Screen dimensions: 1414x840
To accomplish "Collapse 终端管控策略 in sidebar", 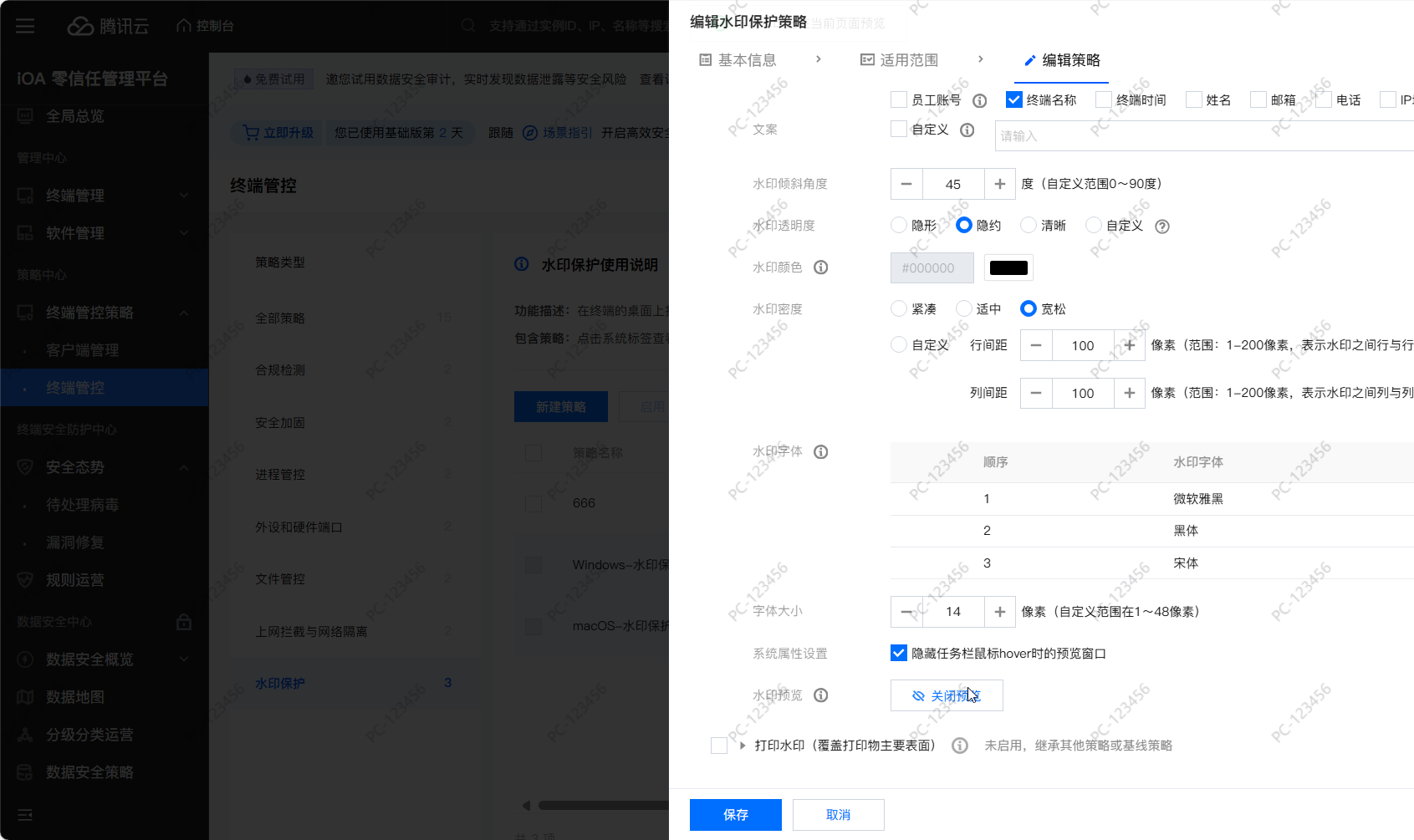I will pyautogui.click(x=184, y=313).
